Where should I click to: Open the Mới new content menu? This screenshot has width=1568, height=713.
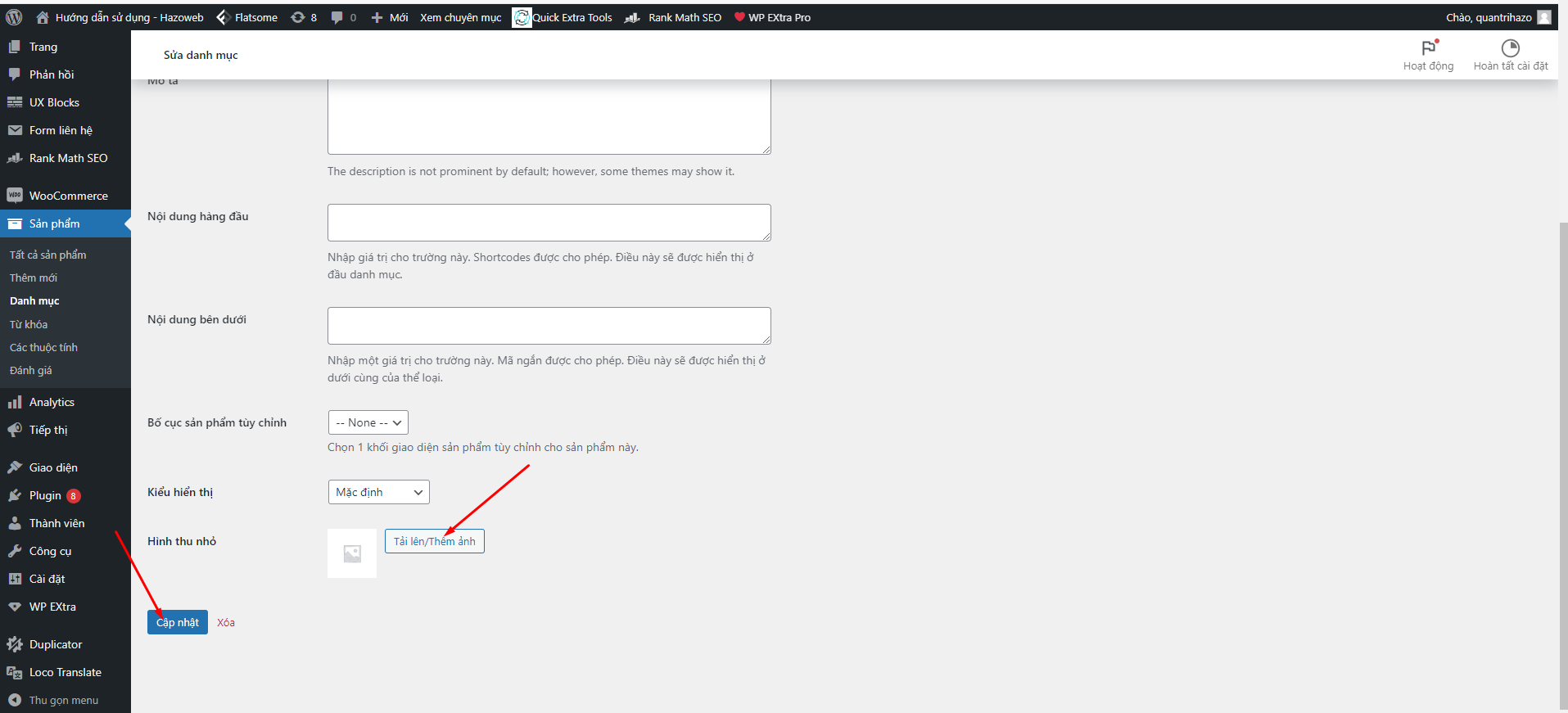click(390, 17)
